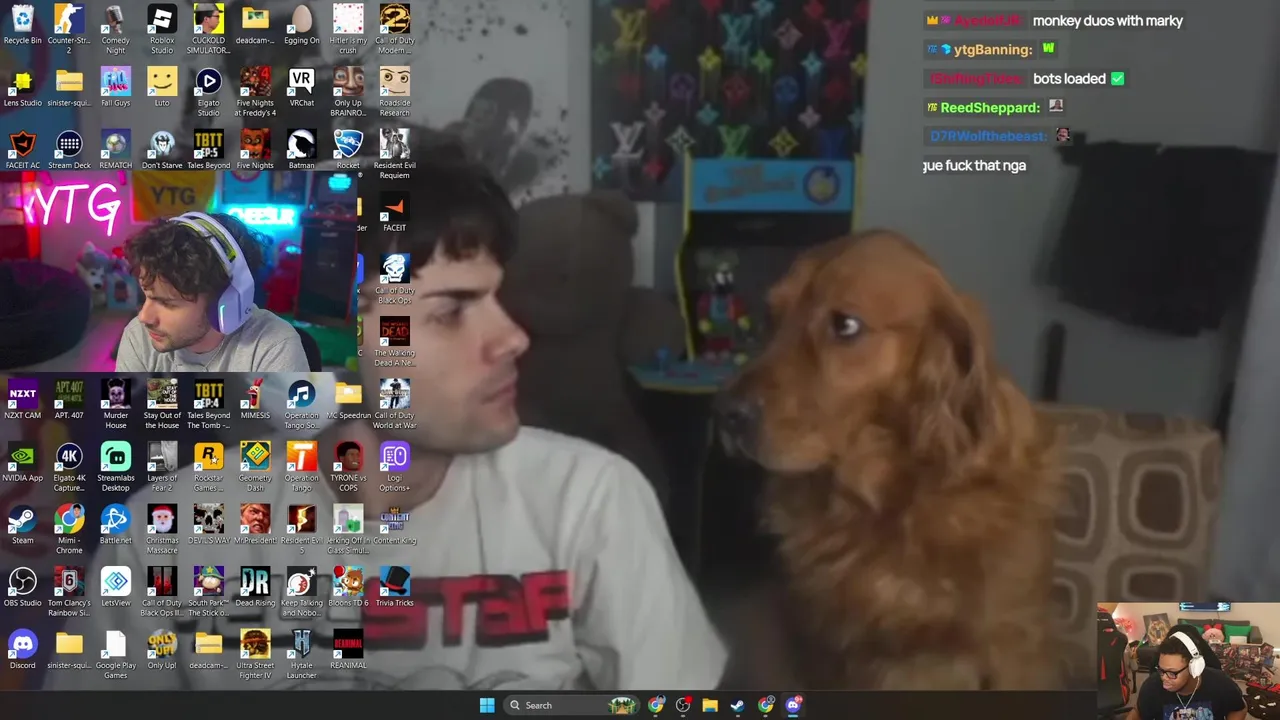Click the taskbar Search box
1280x720 pixels.
[x=571, y=705]
